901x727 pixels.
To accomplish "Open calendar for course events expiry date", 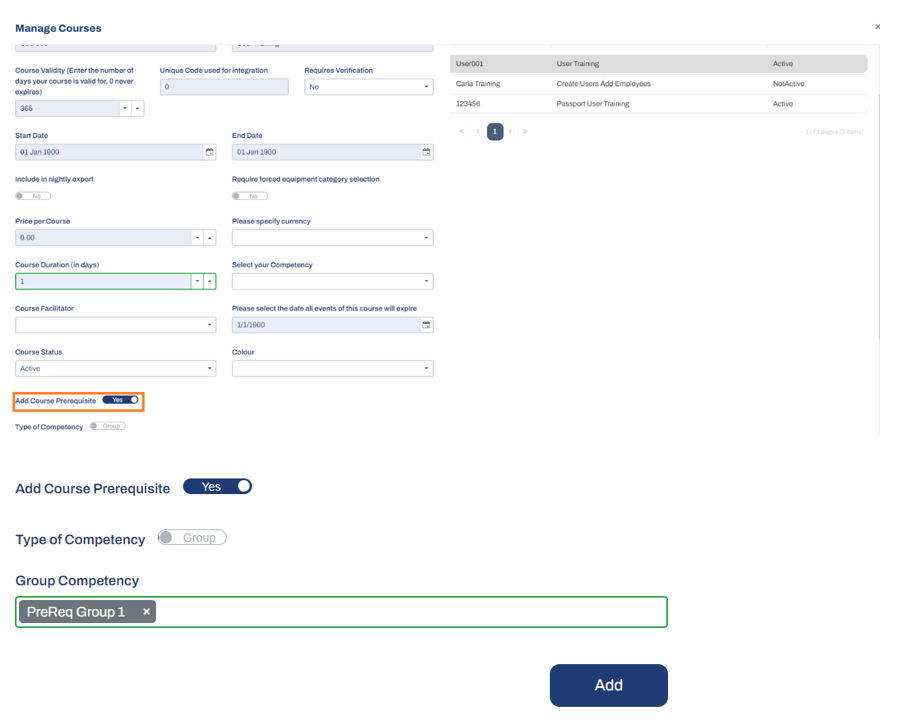I will pyautogui.click(x=426, y=325).
